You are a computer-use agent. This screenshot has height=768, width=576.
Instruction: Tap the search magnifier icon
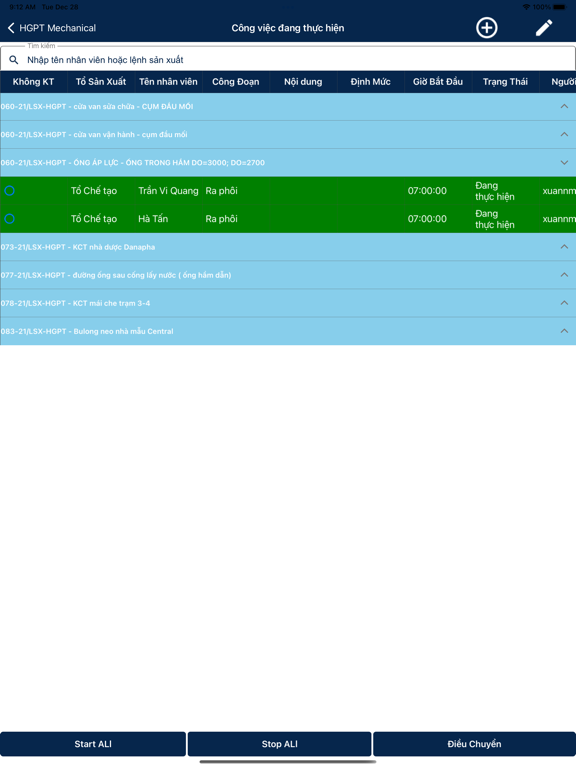[14, 60]
